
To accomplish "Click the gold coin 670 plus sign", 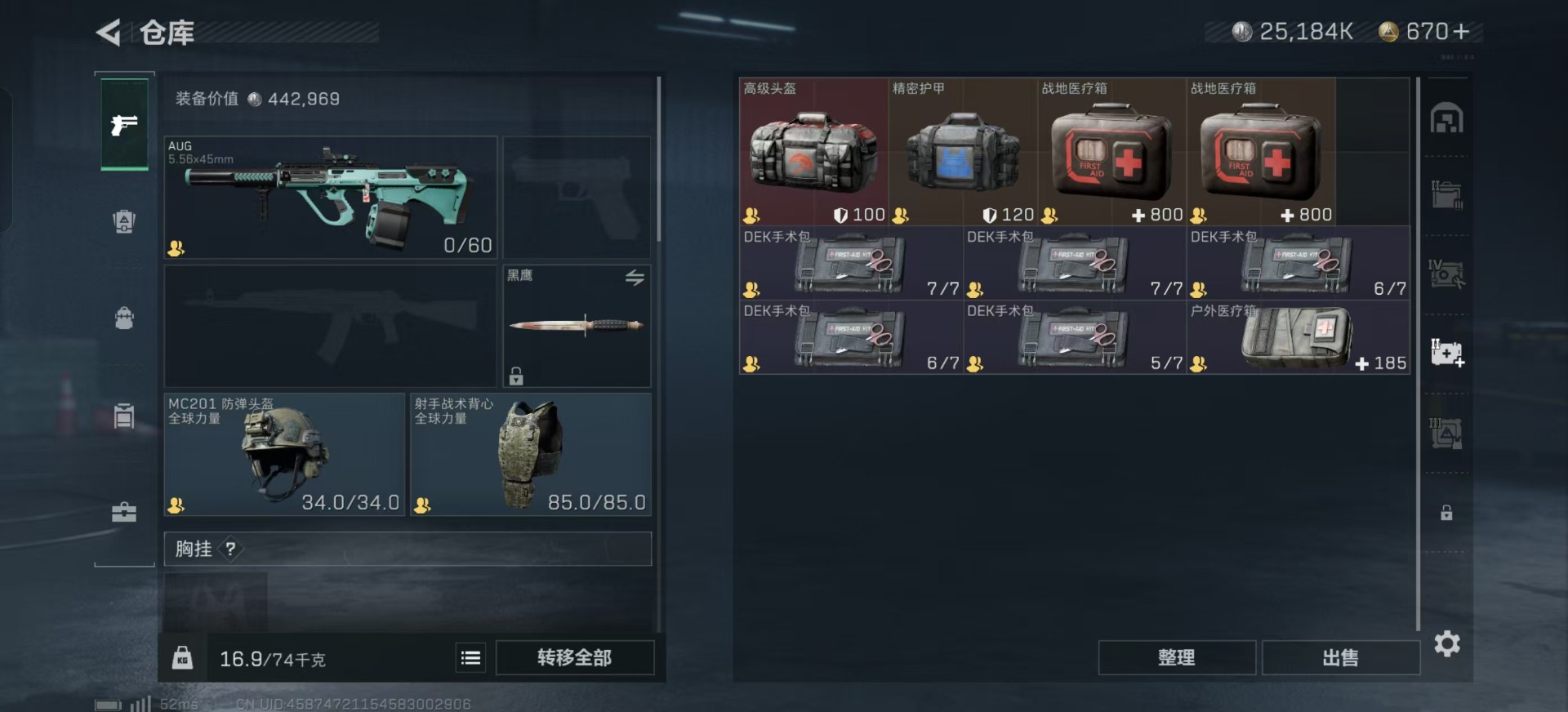I will point(1462,32).
